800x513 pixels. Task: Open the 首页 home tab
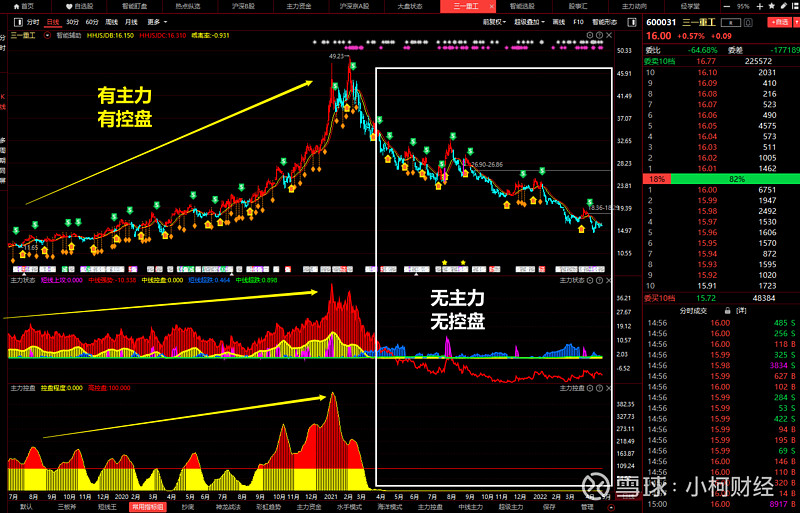pos(23,7)
